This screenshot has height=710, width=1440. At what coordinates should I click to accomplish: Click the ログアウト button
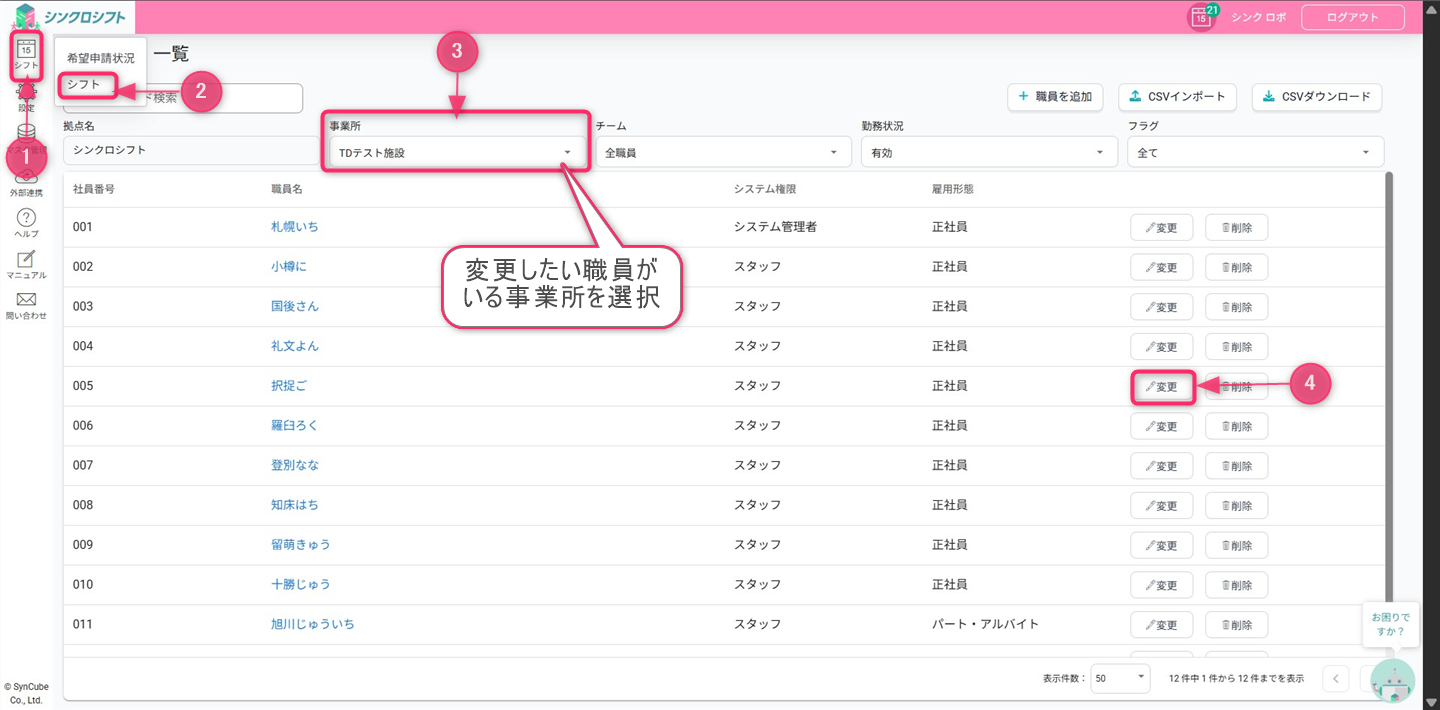(x=1352, y=17)
